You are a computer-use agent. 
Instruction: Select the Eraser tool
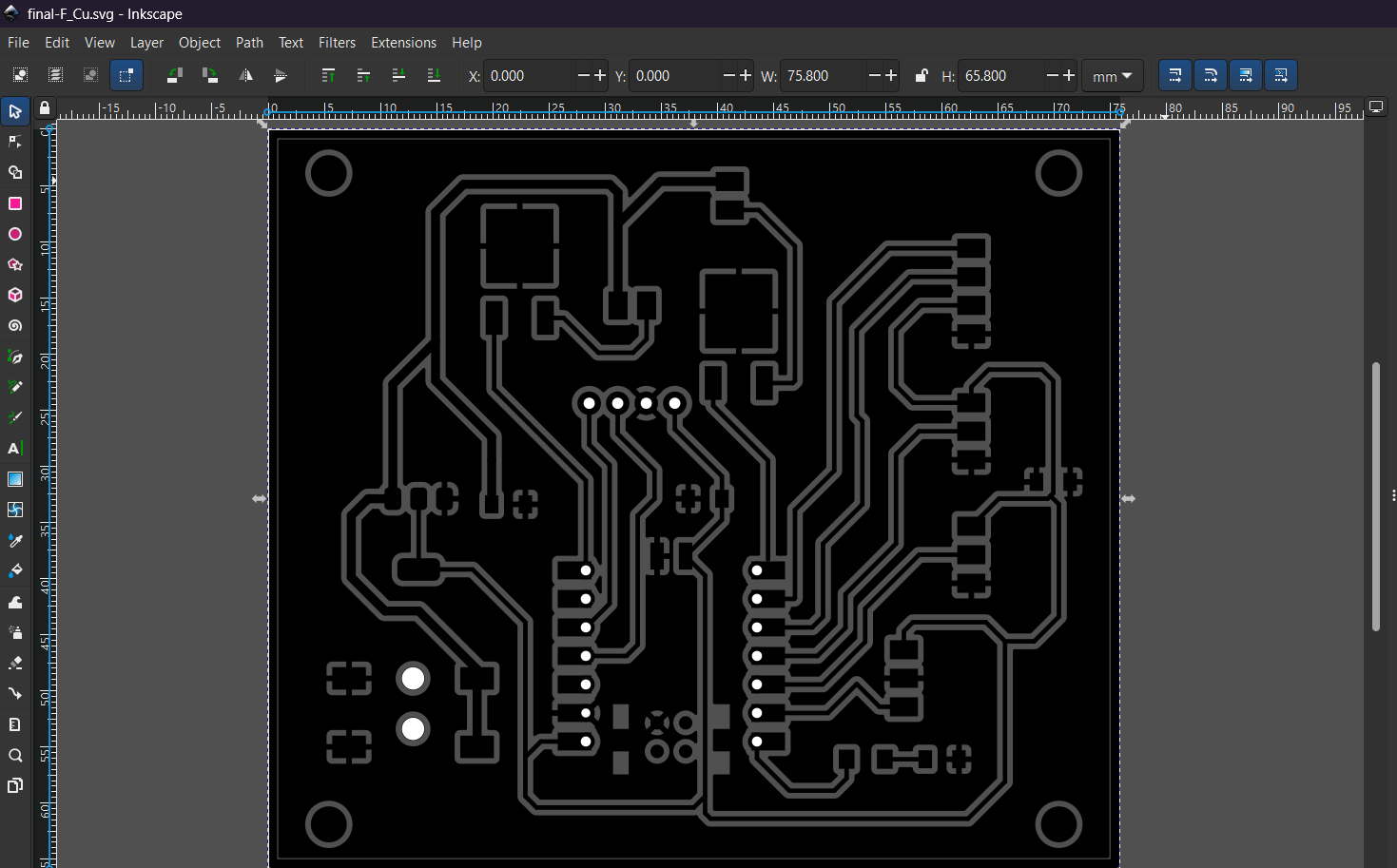coord(15,663)
